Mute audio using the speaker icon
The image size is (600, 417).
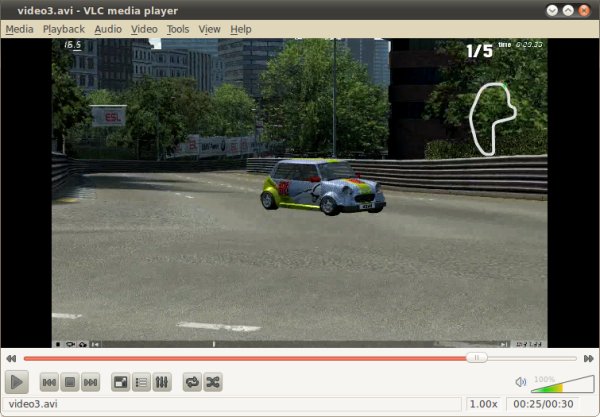coord(521,382)
